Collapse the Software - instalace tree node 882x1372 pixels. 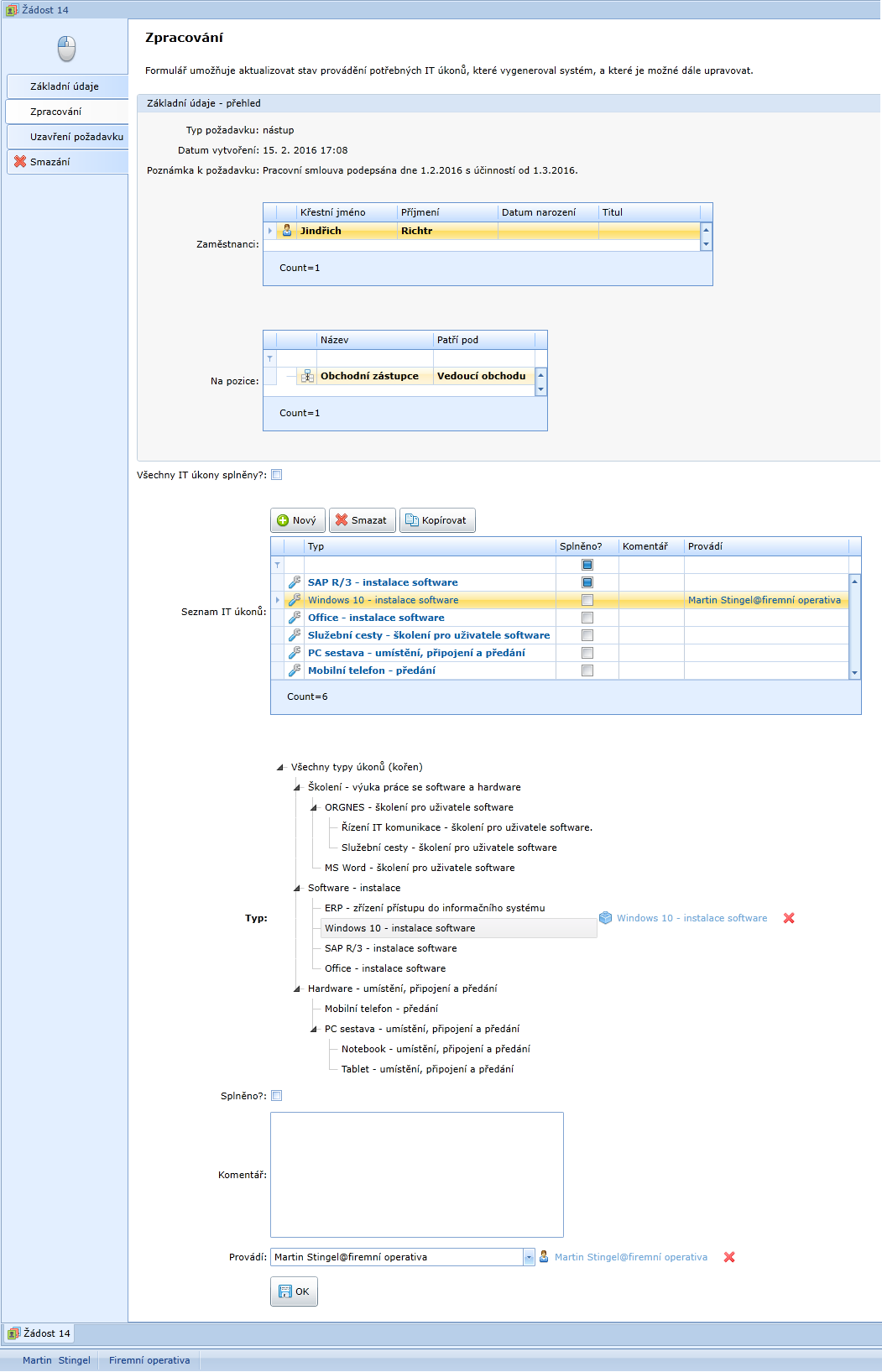[x=297, y=888]
